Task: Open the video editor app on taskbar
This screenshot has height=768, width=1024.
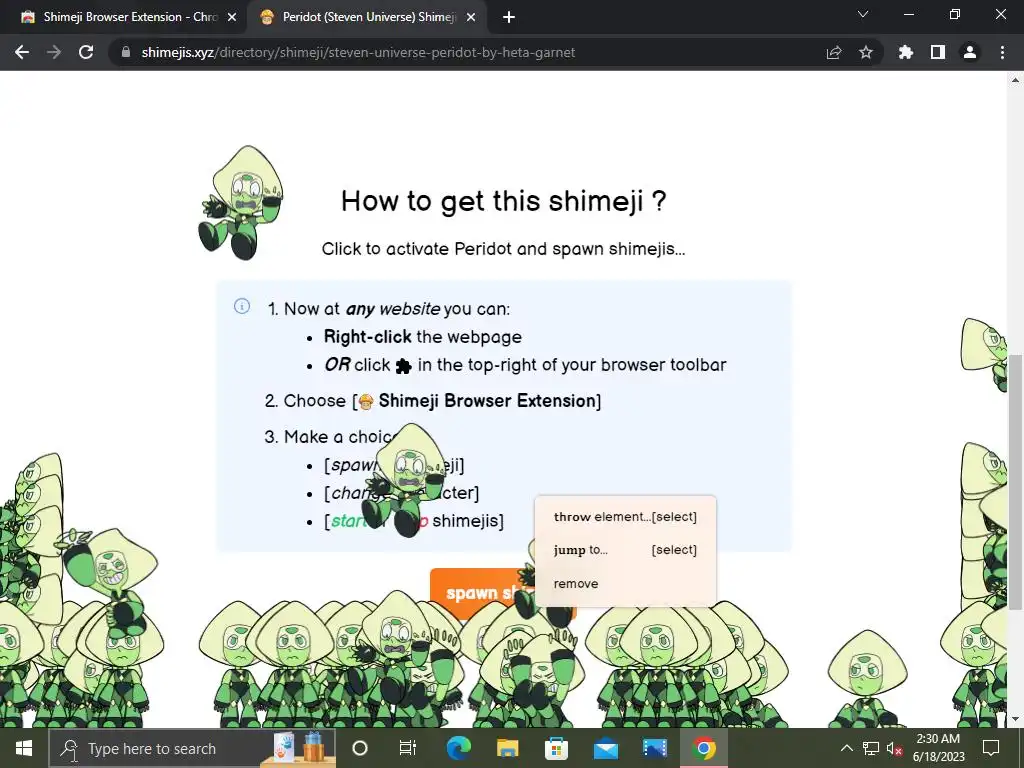Action: [654, 748]
